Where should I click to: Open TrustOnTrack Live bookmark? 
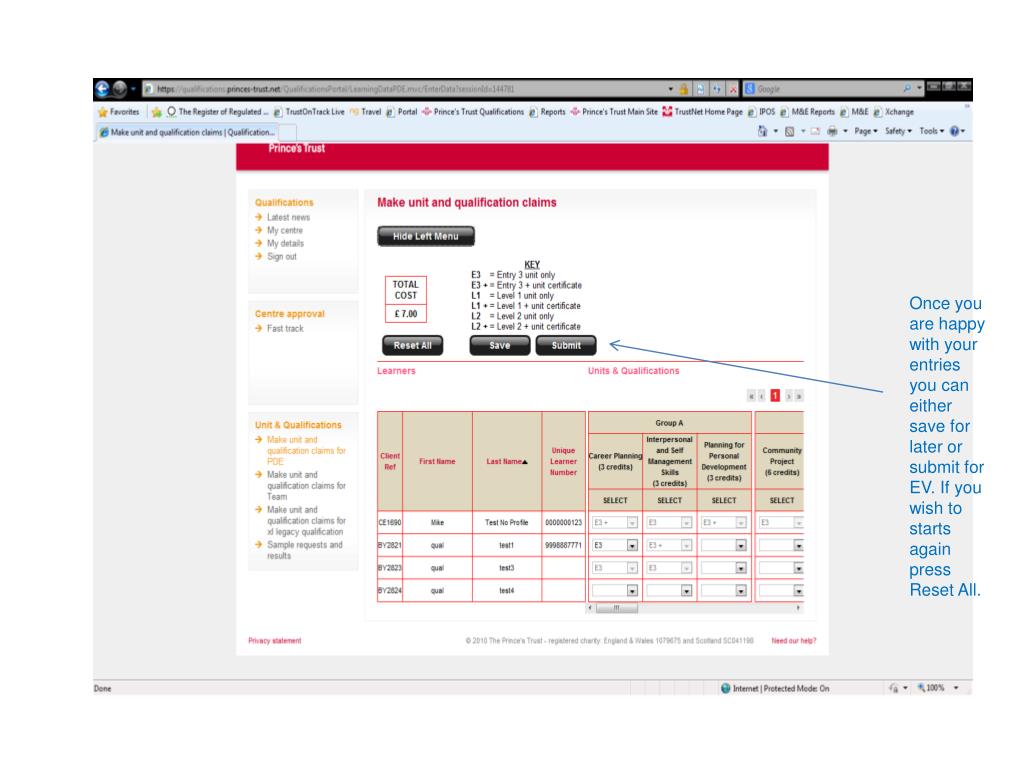click(309, 112)
